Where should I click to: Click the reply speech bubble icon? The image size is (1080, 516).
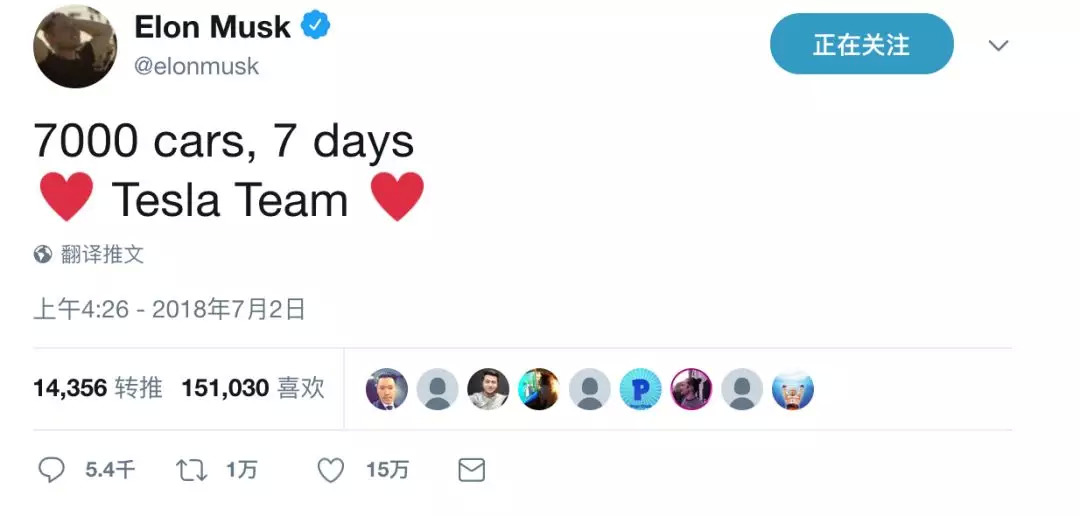coord(51,470)
